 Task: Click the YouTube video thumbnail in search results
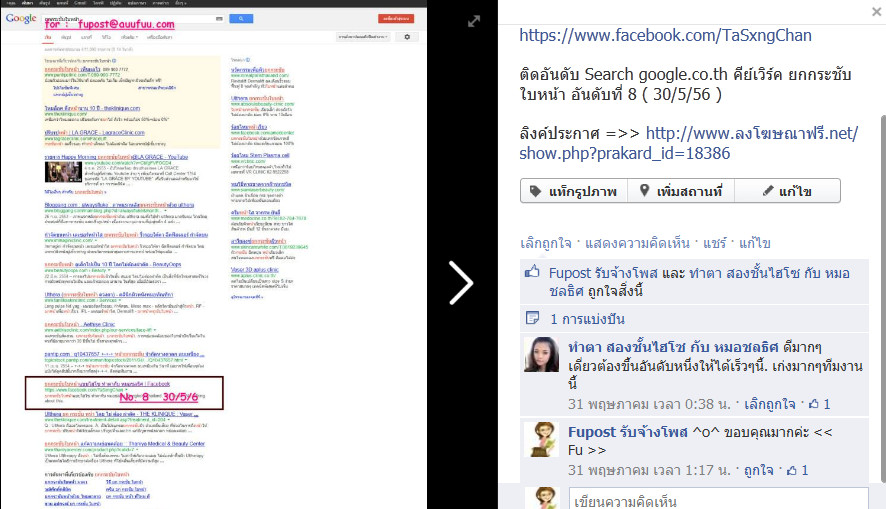pos(63,172)
